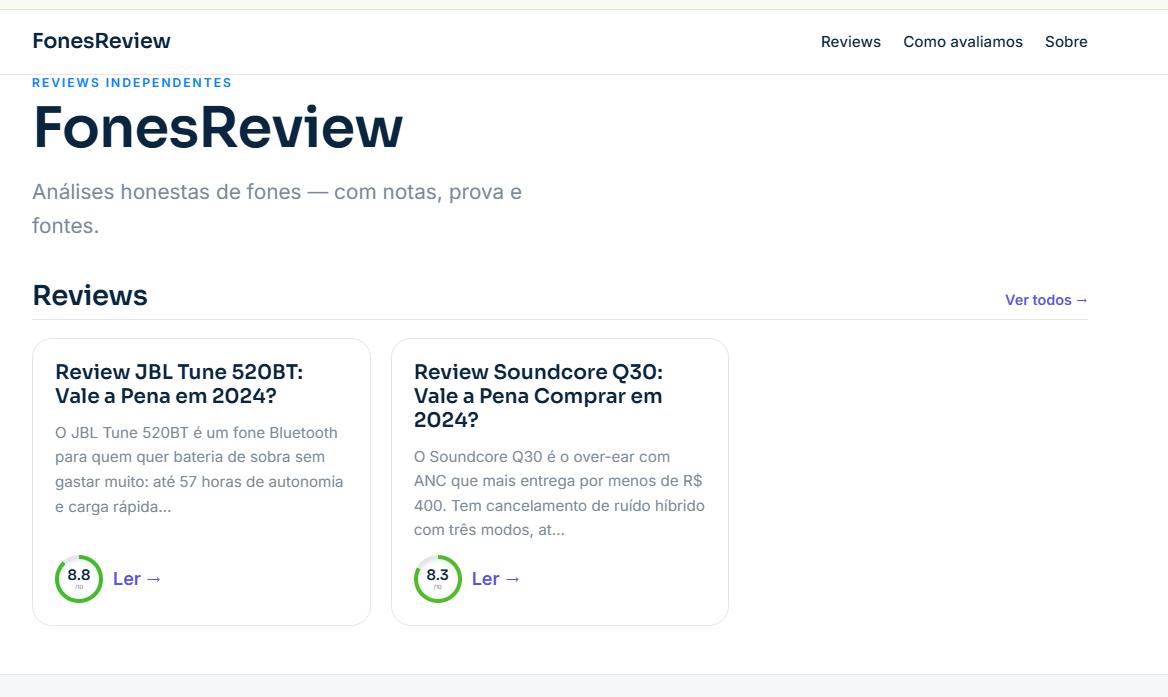This screenshot has width=1168, height=697.
Task: Click Ler link on JBL Tune 520BT card
Action: click(x=137, y=579)
